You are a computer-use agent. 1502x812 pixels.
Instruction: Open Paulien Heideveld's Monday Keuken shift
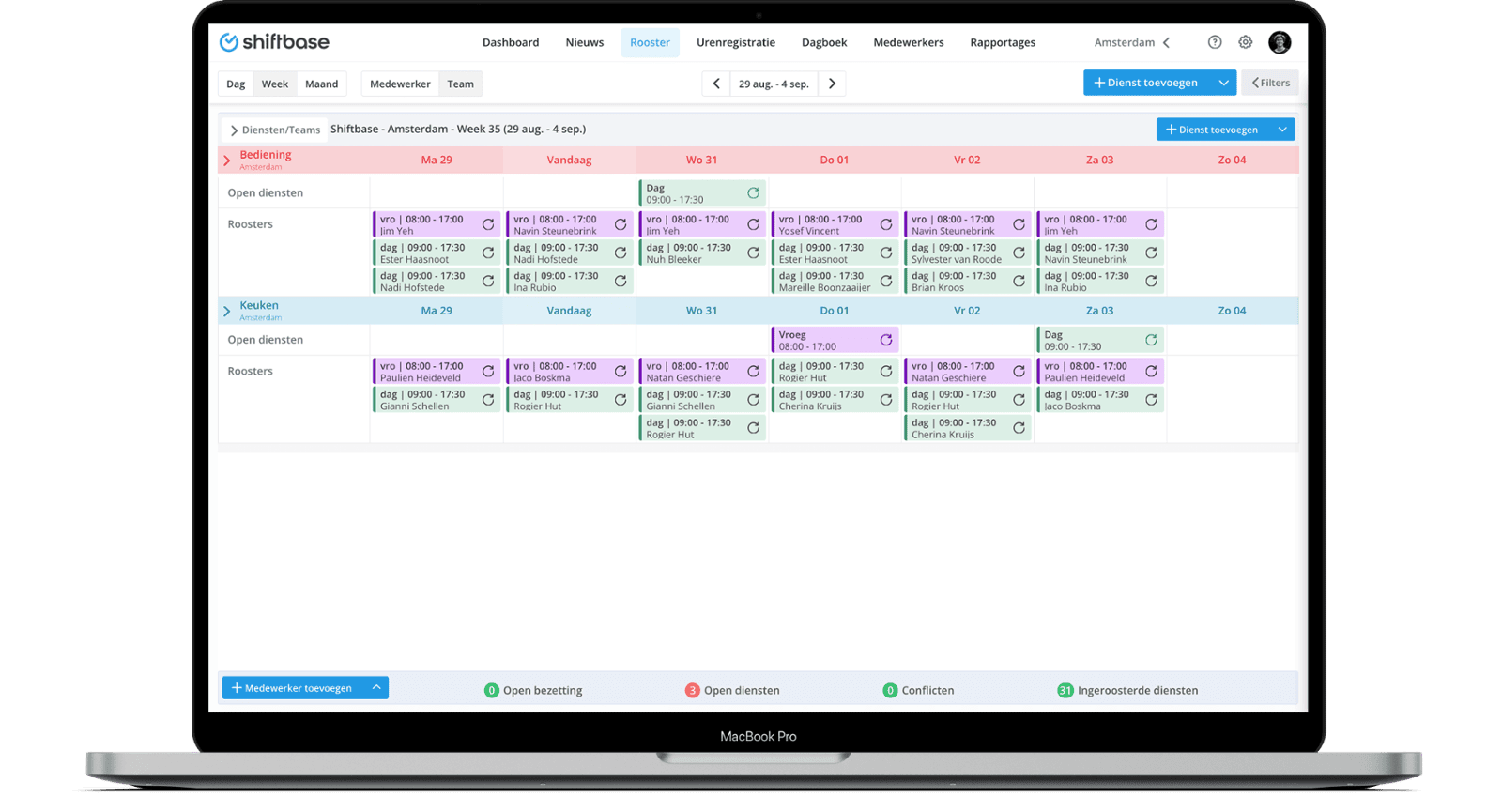(x=427, y=372)
